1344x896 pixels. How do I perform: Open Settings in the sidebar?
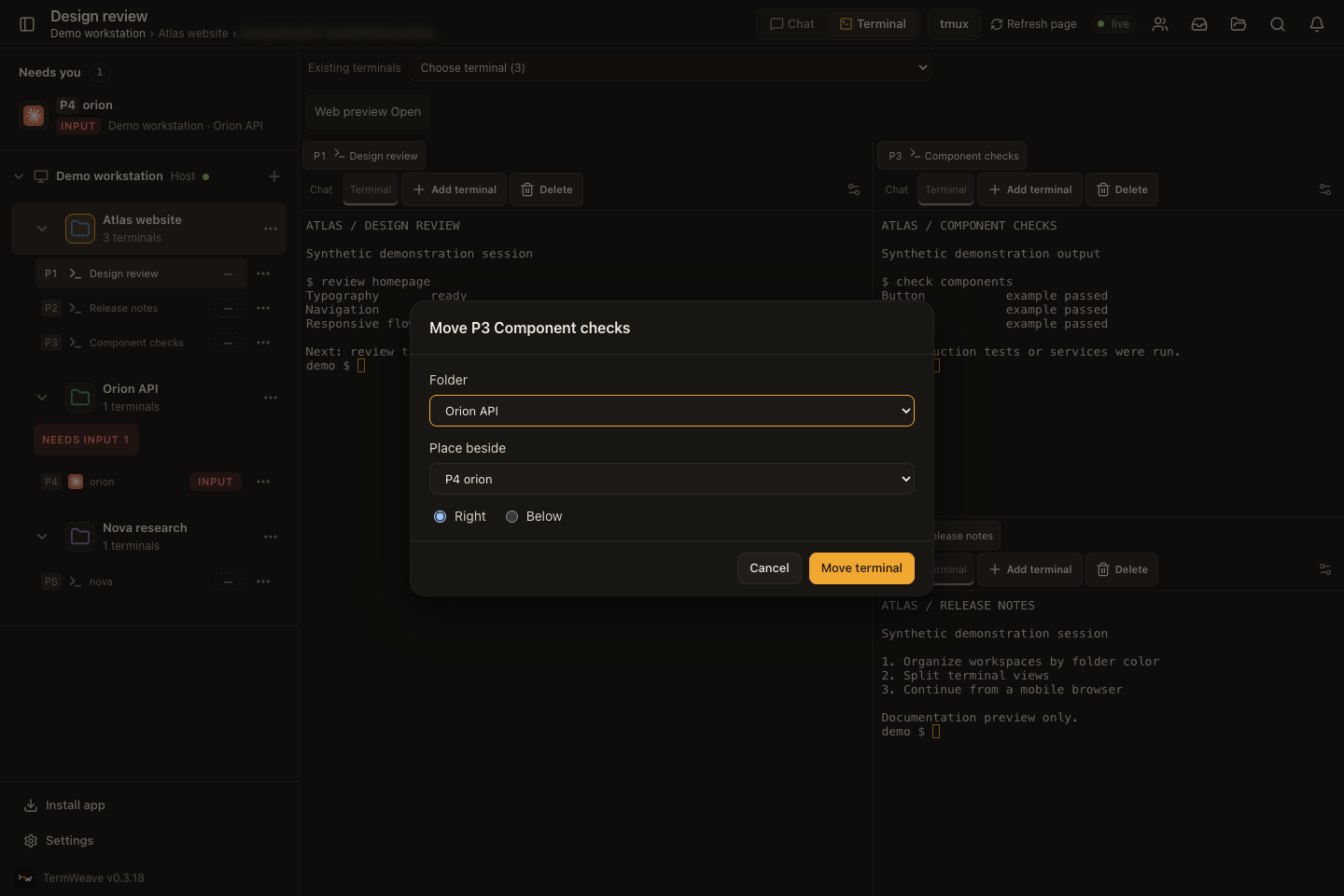(59, 841)
